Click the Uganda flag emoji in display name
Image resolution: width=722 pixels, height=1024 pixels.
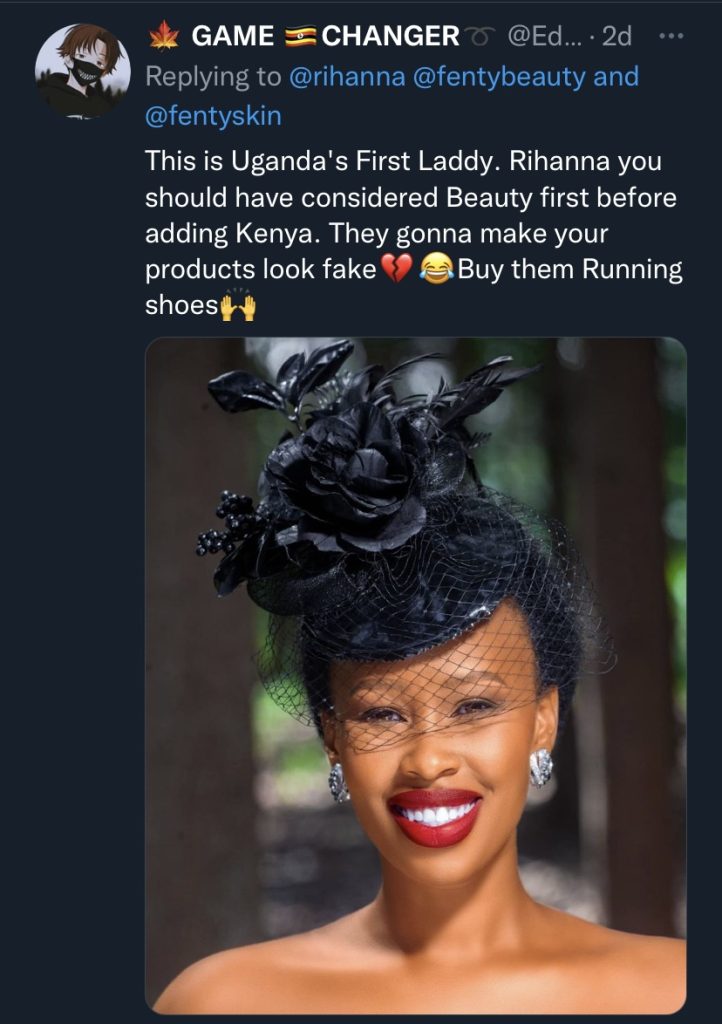(x=301, y=36)
